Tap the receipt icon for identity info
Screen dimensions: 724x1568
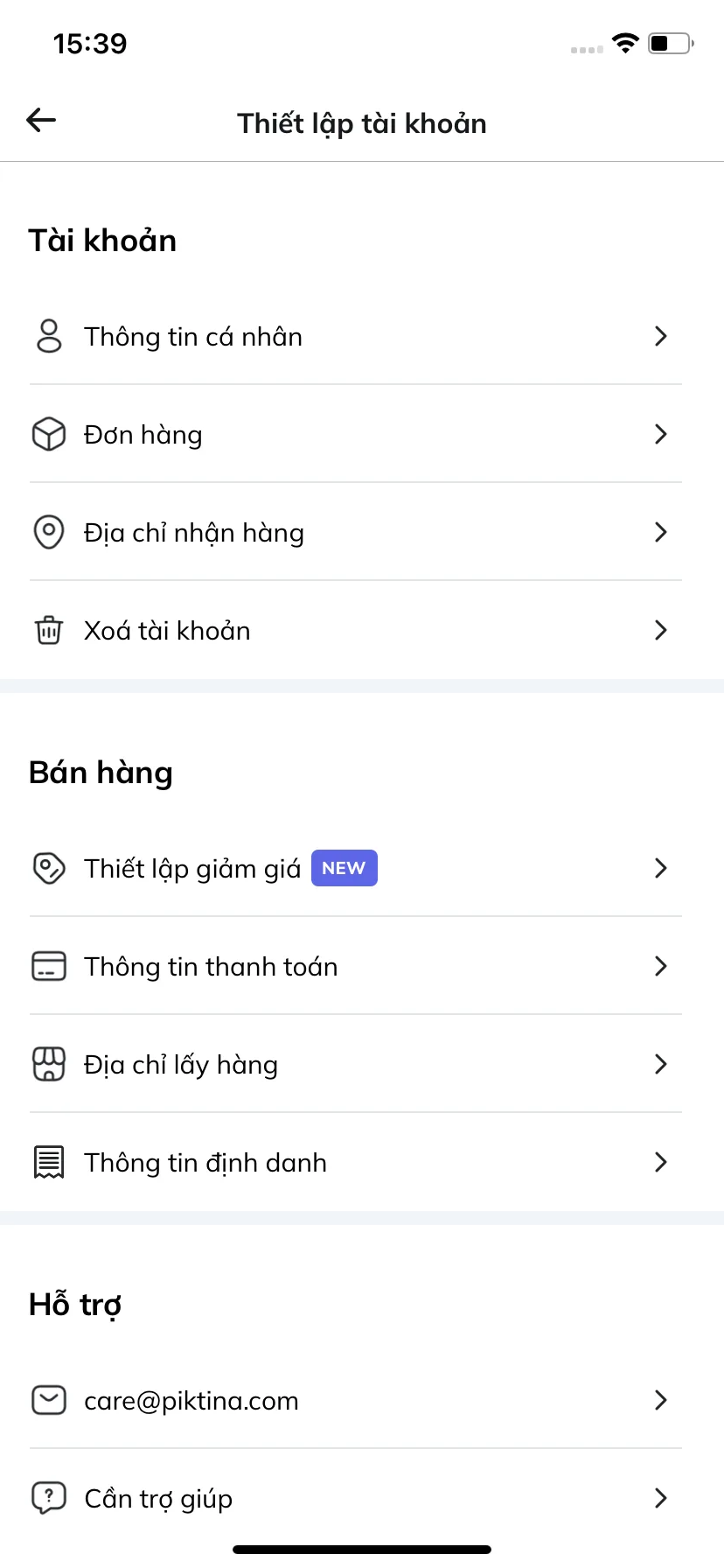49,1162
